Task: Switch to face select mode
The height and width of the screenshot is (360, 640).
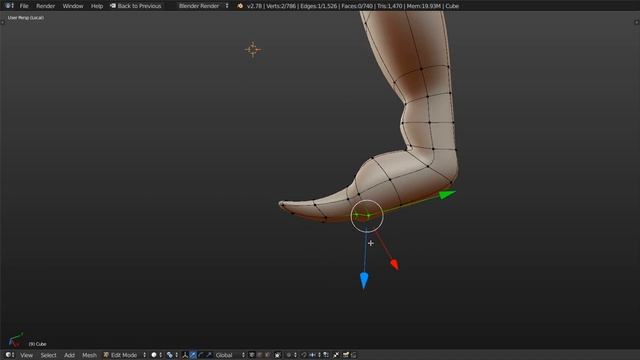Action: 267,355
